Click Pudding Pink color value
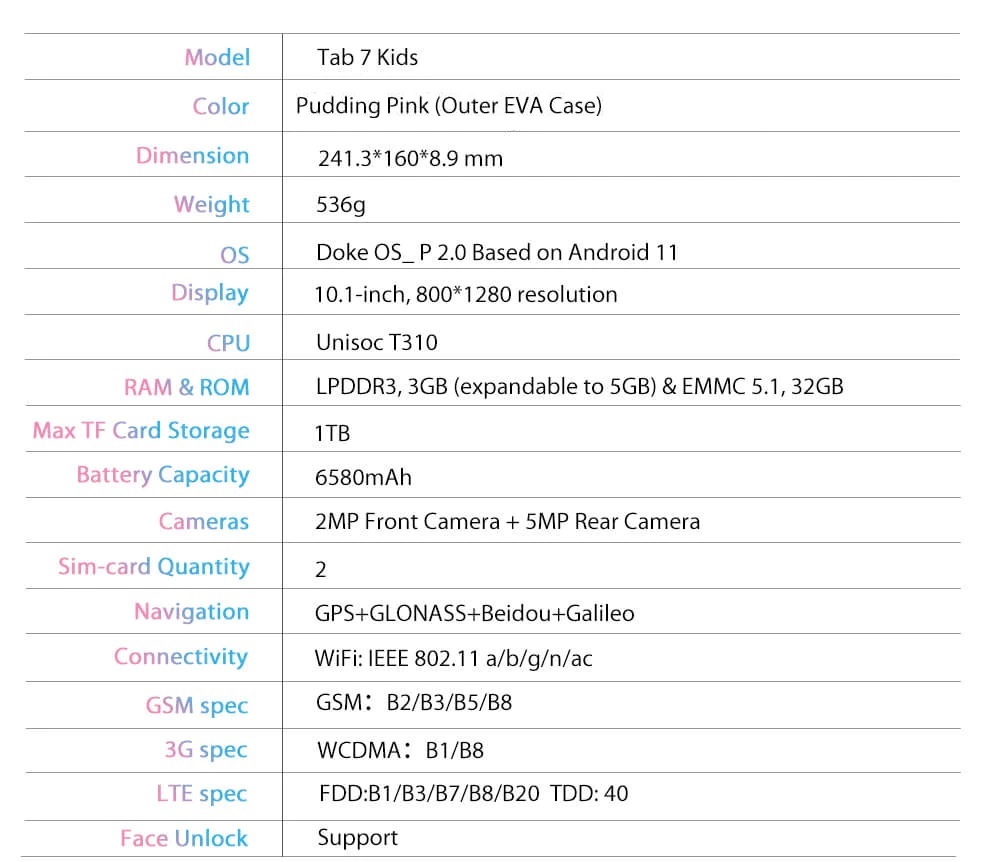Viewport: 1000px width, 862px height. tap(449, 106)
